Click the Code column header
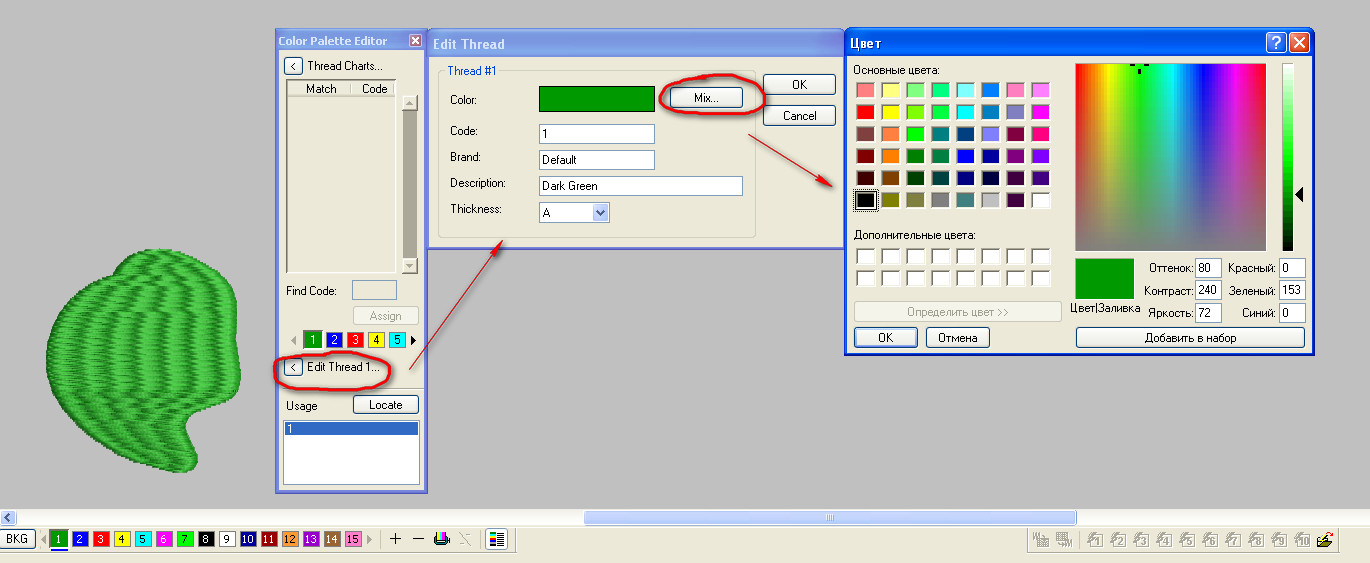The width and height of the screenshot is (1370, 563). point(375,89)
